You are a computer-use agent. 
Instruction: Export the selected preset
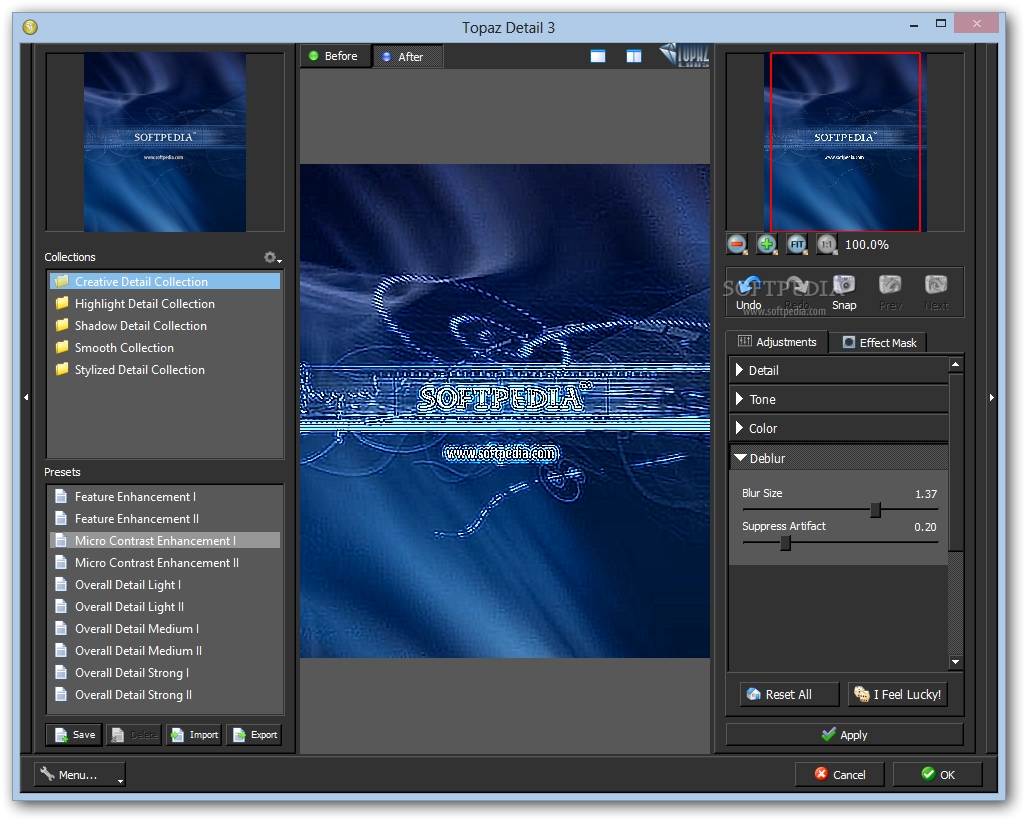tap(255, 735)
